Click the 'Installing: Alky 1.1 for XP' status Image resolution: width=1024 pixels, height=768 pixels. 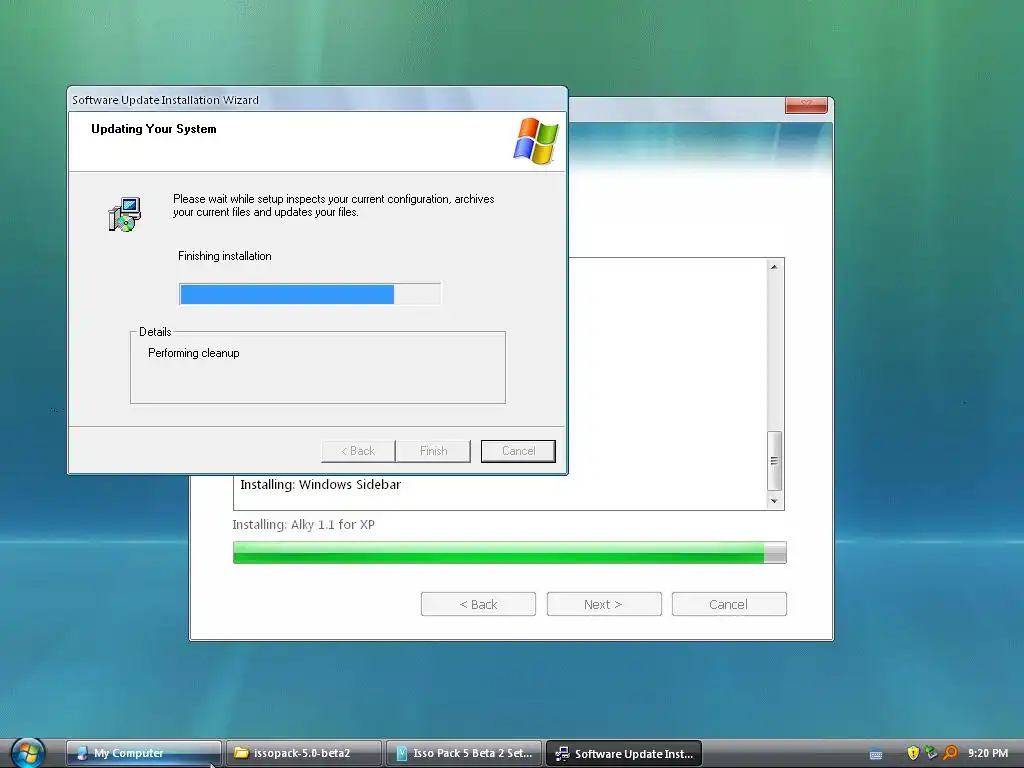[304, 524]
